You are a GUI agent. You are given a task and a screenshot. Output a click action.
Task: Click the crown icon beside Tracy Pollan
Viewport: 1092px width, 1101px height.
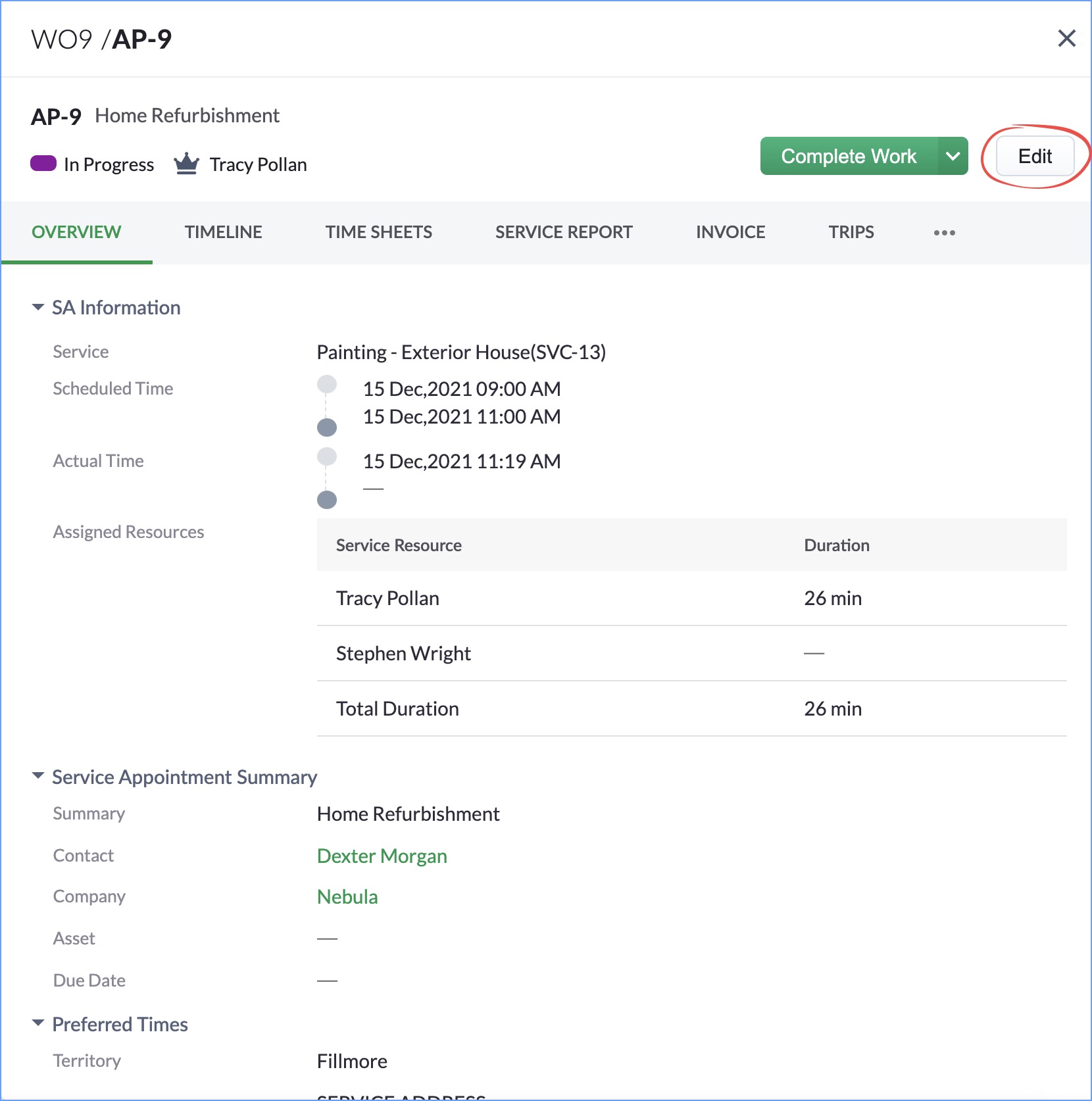pos(186,164)
